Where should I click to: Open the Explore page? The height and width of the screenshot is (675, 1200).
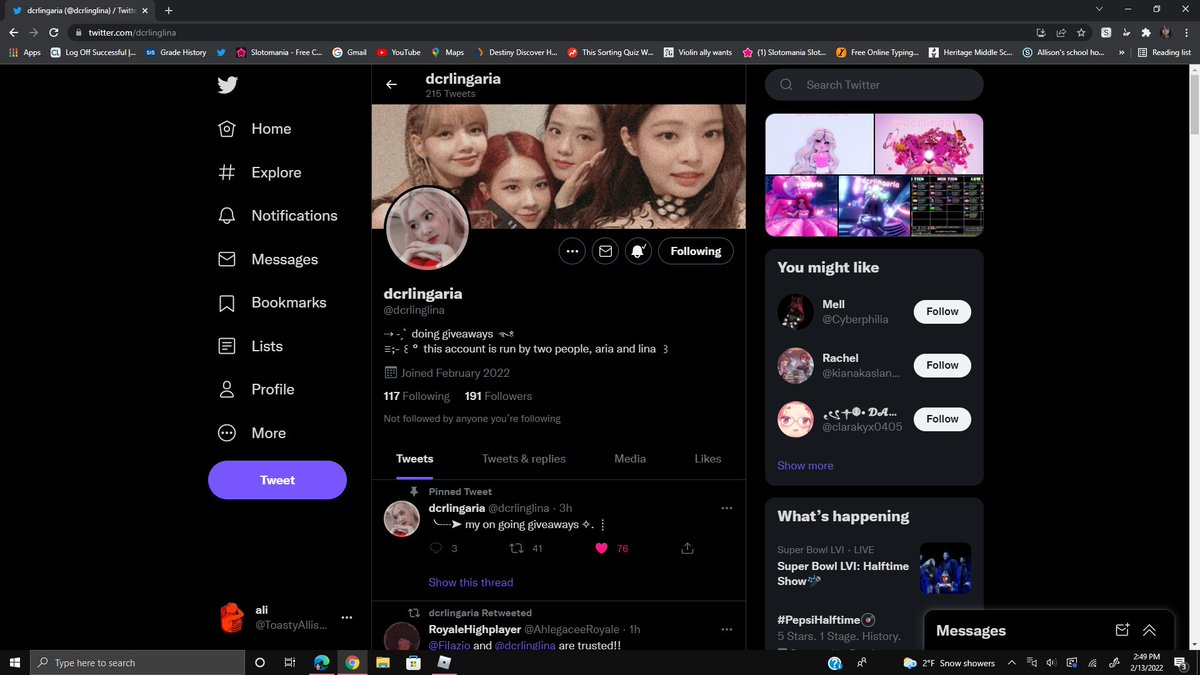[x=259, y=172]
